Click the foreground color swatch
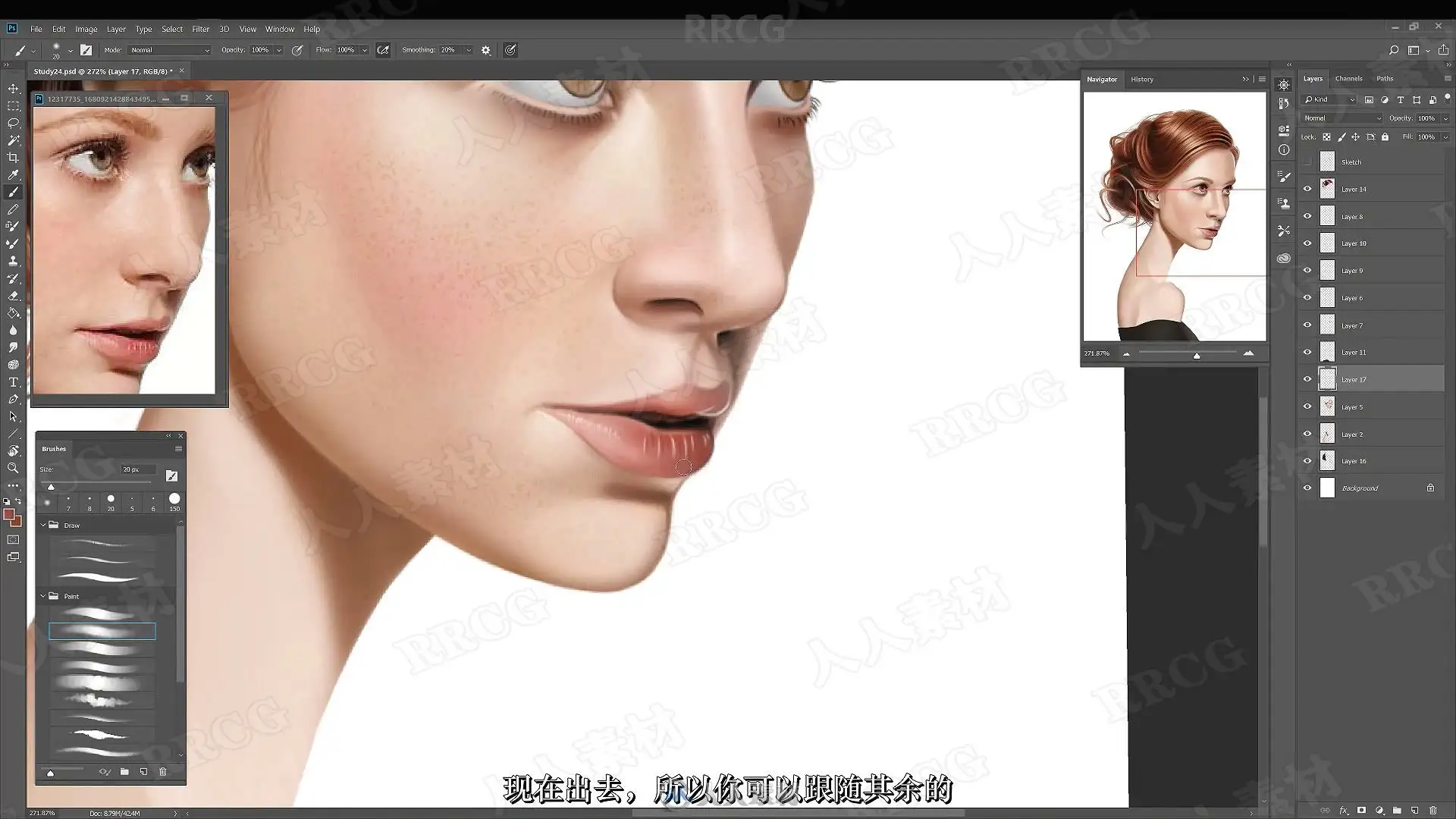Viewport: 1456px width, 819px height. click(9, 515)
